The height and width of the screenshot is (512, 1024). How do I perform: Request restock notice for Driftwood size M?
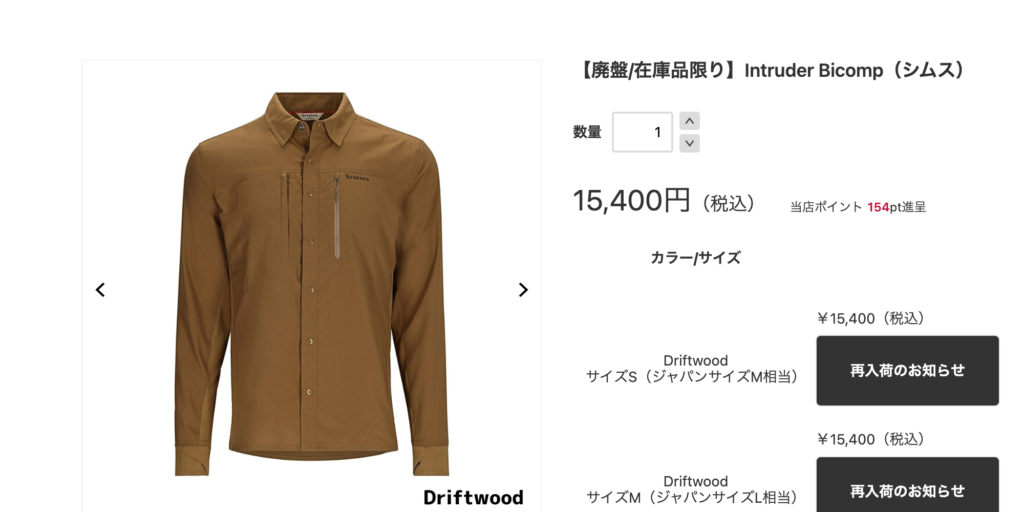click(x=907, y=485)
